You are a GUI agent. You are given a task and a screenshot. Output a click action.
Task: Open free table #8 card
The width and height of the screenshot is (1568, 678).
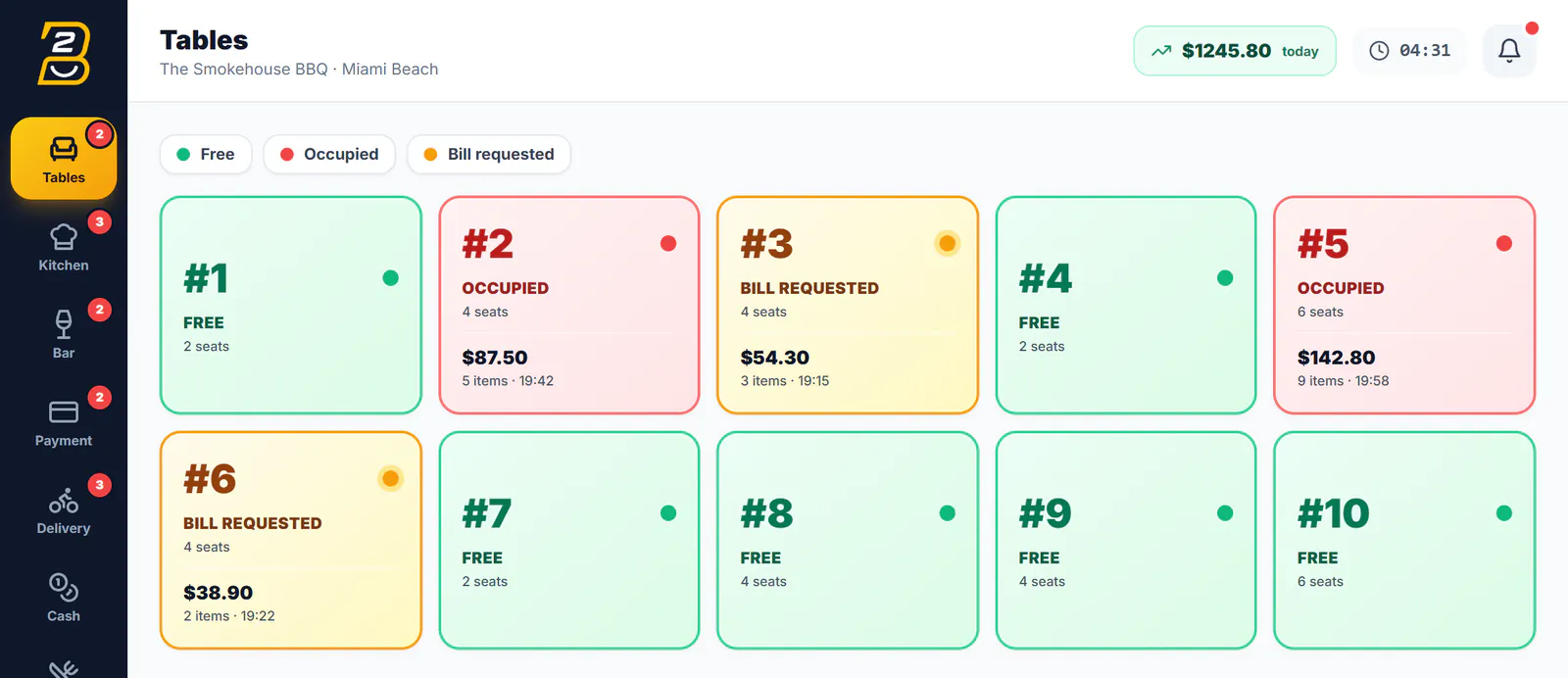pyautogui.click(x=848, y=540)
